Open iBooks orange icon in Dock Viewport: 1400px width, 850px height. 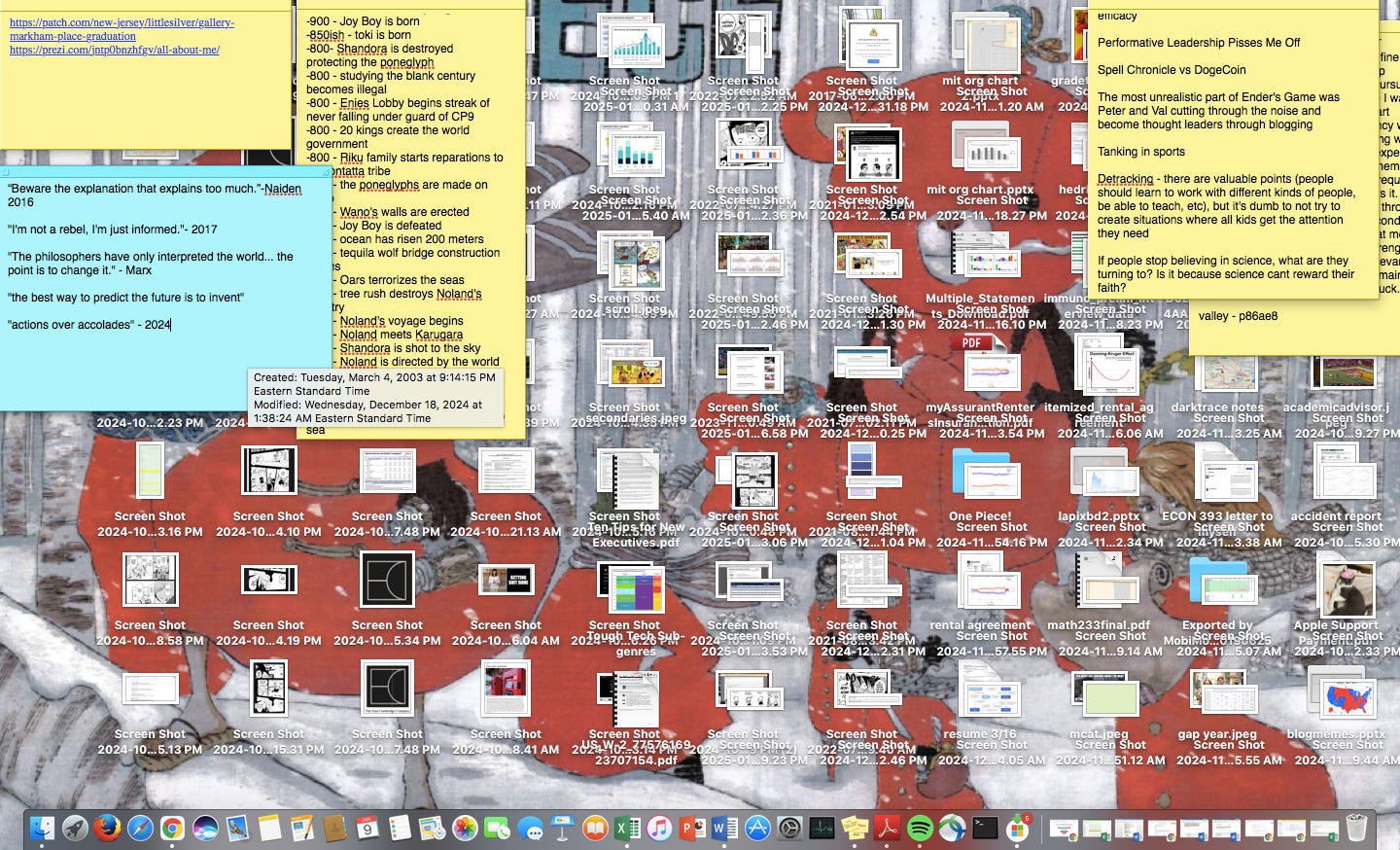595,829
